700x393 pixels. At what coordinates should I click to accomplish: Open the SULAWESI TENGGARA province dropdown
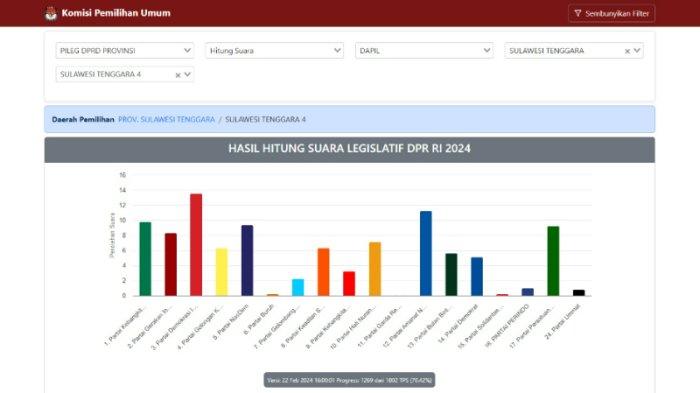(x=574, y=50)
